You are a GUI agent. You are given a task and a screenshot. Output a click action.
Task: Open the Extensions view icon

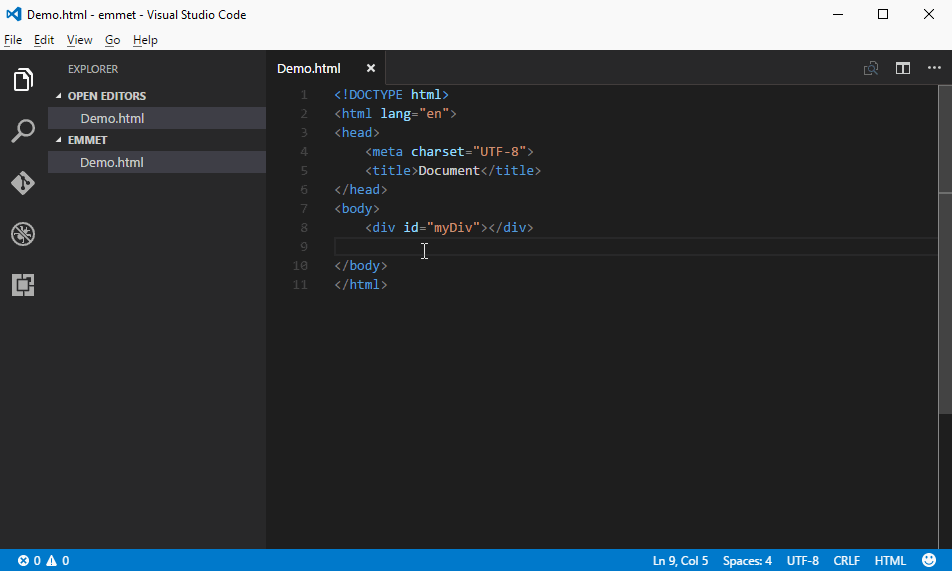coord(23,285)
